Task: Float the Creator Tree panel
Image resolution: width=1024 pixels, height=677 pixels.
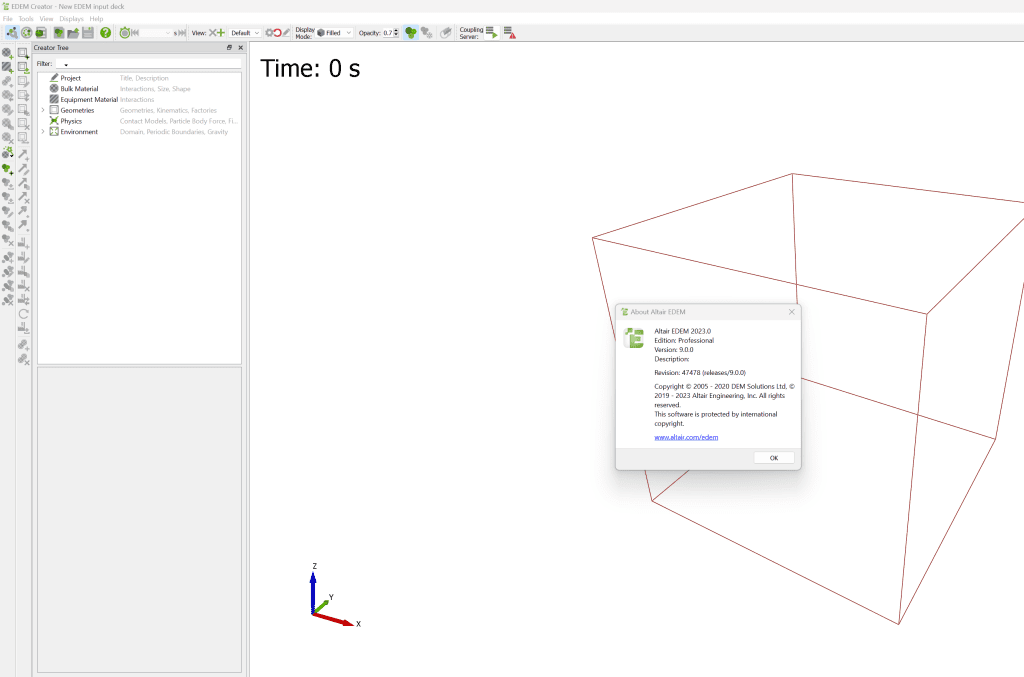Action: (229, 47)
